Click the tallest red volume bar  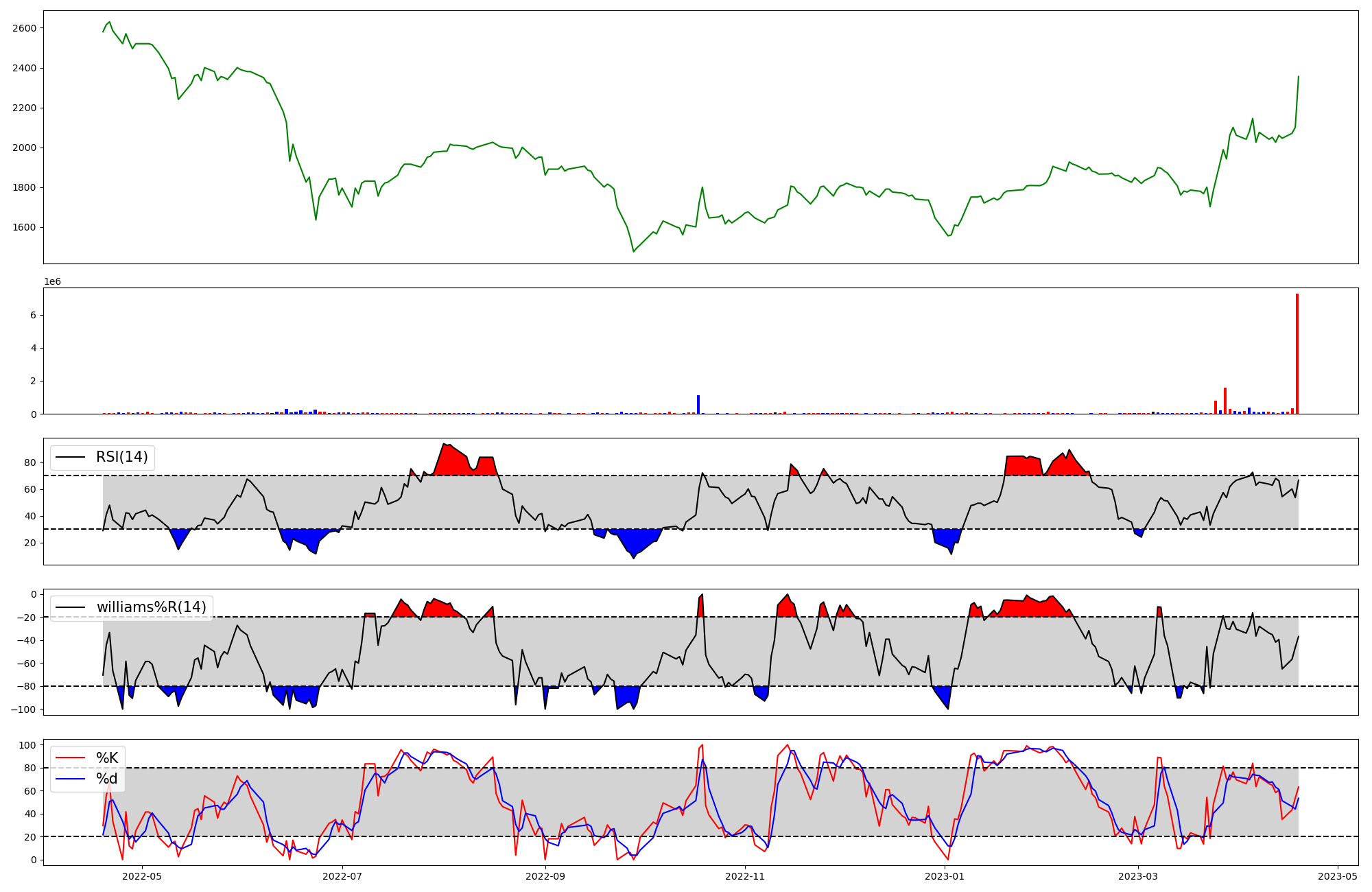coord(1297,354)
